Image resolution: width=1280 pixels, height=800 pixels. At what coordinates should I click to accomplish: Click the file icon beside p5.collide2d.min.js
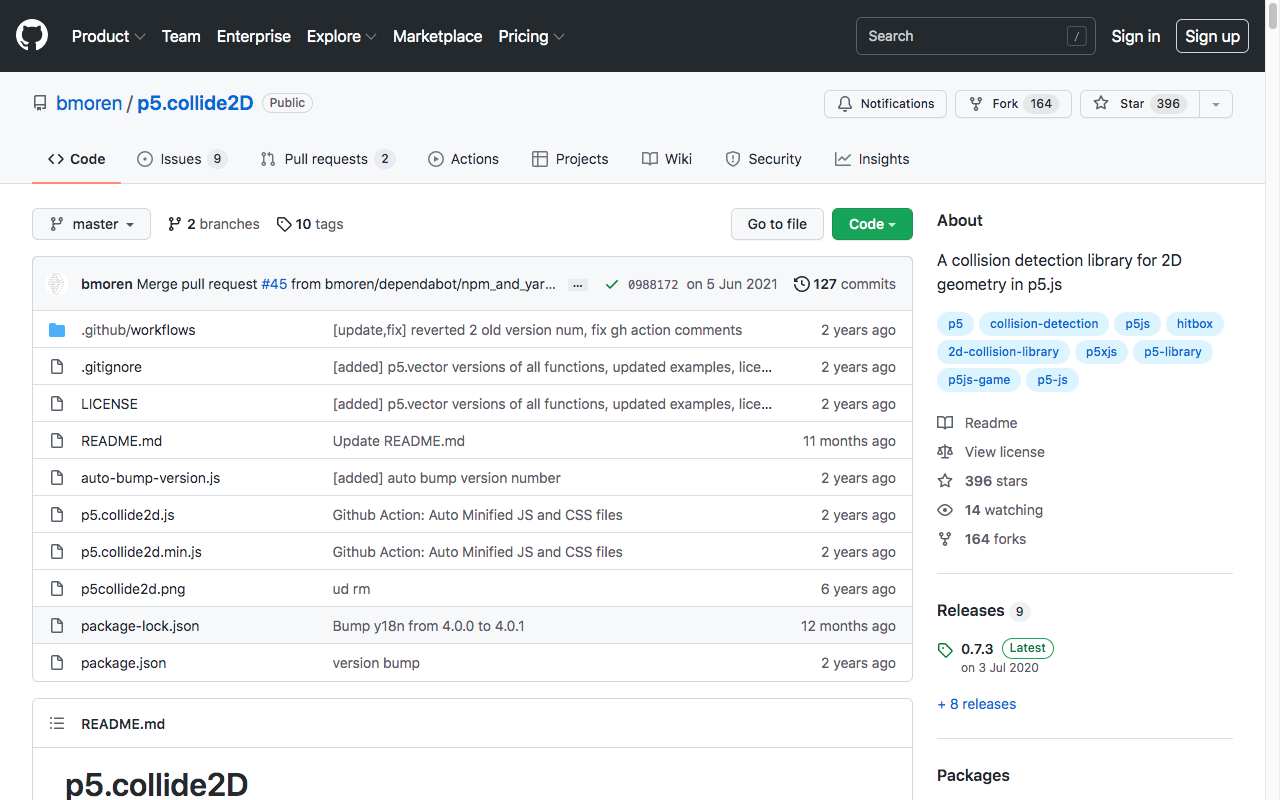[57, 552]
